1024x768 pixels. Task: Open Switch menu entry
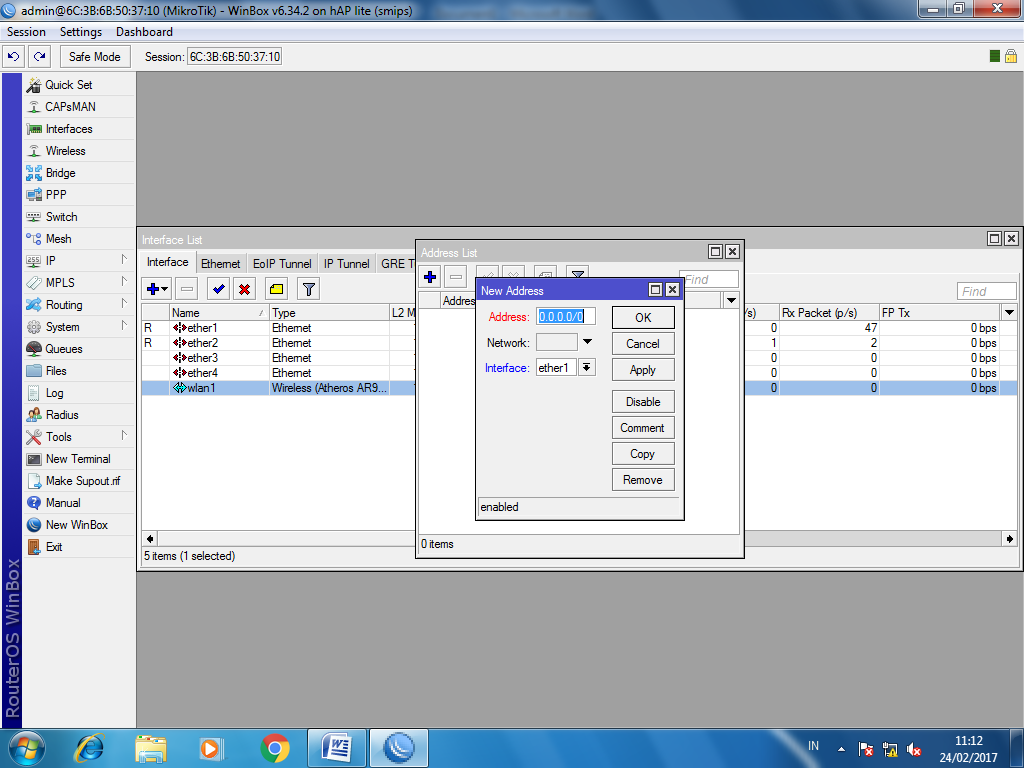[x=79, y=217]
